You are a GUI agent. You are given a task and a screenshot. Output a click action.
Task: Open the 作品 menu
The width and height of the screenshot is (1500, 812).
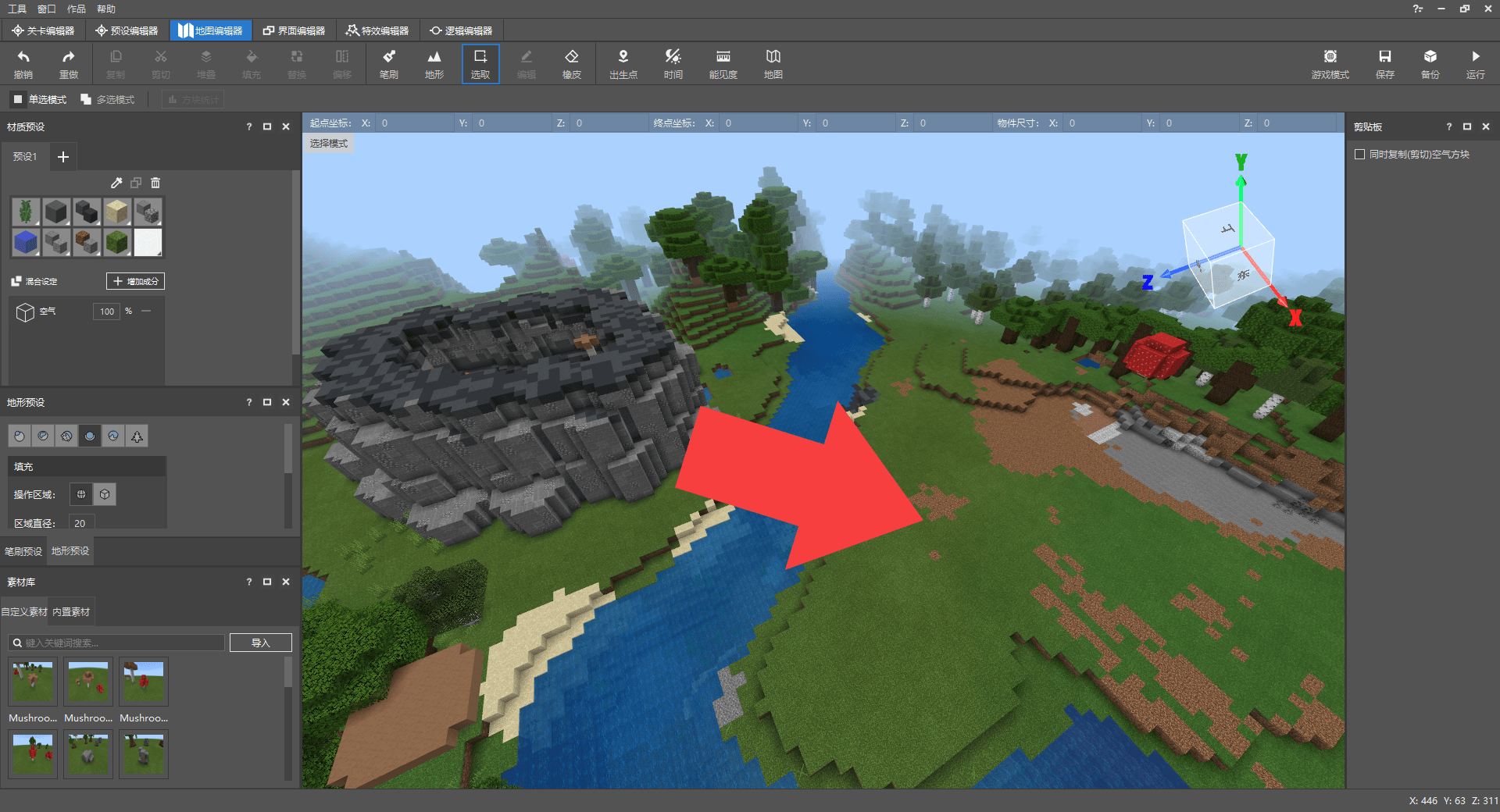tap(77, 9)
